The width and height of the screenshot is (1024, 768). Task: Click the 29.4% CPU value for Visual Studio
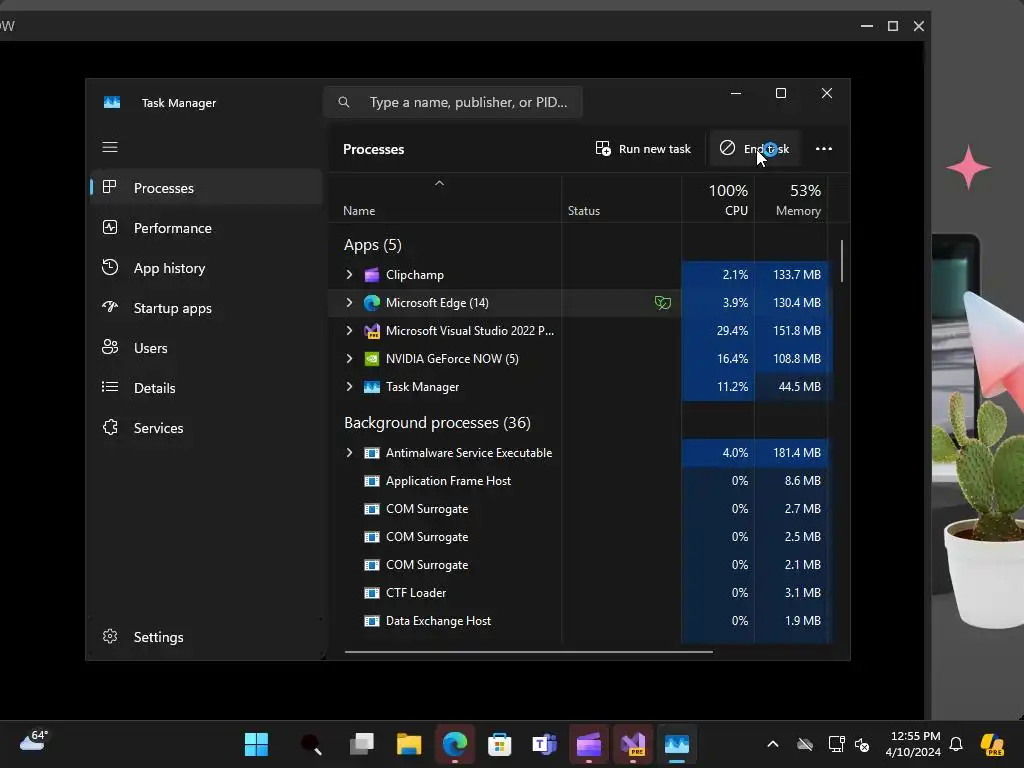click(x=732, y=330)
